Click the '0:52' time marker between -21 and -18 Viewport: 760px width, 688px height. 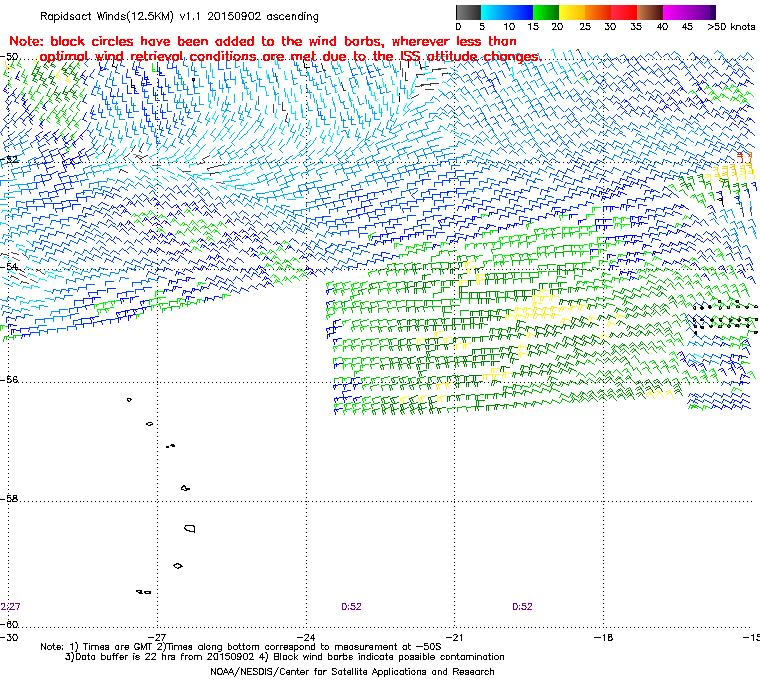click(522, 607)
